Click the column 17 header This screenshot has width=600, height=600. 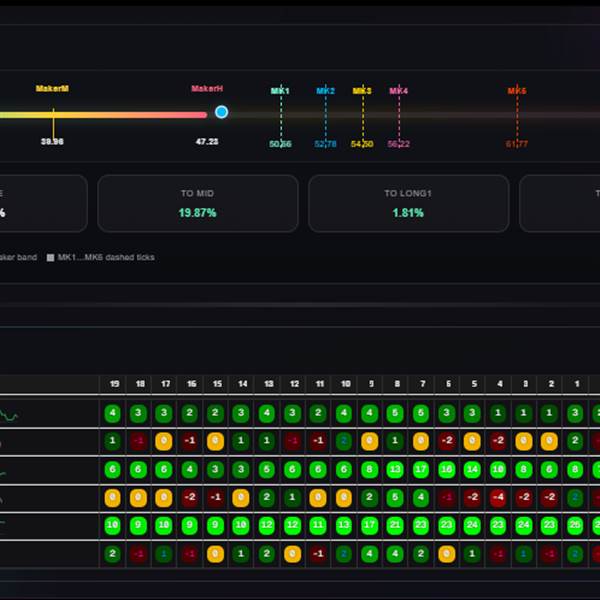[x=166, y=384]
